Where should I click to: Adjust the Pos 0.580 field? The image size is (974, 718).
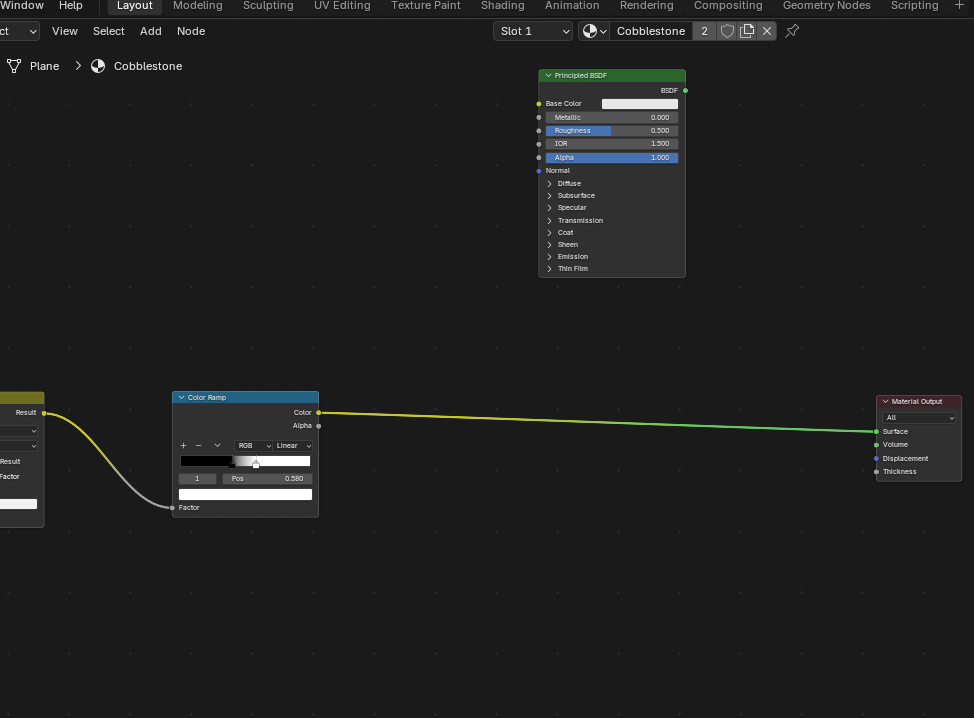pos(267,479)
